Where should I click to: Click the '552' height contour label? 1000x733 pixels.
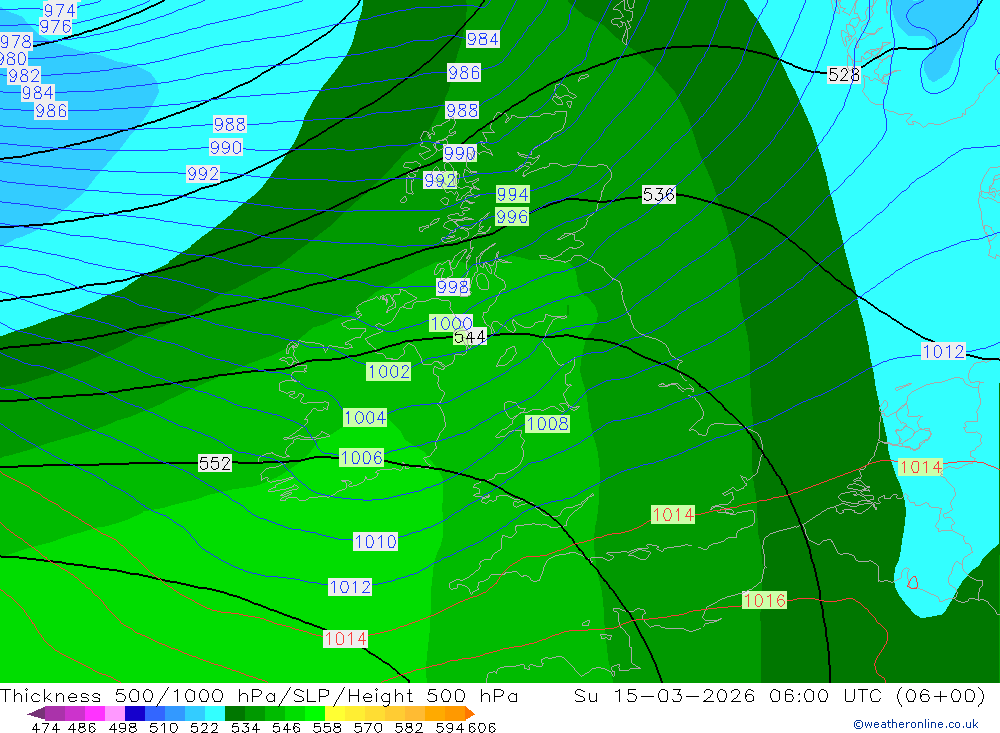(215, 463)
